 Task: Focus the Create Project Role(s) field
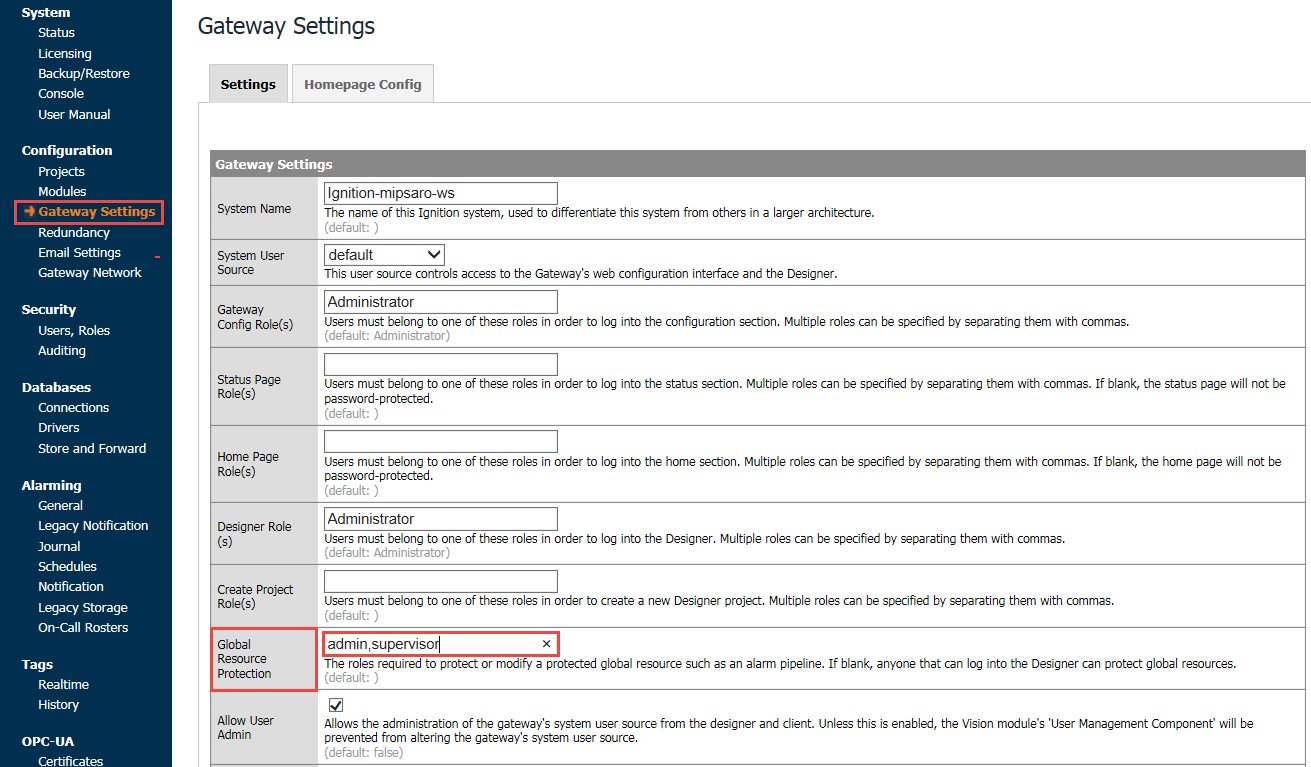coord(440,581)
